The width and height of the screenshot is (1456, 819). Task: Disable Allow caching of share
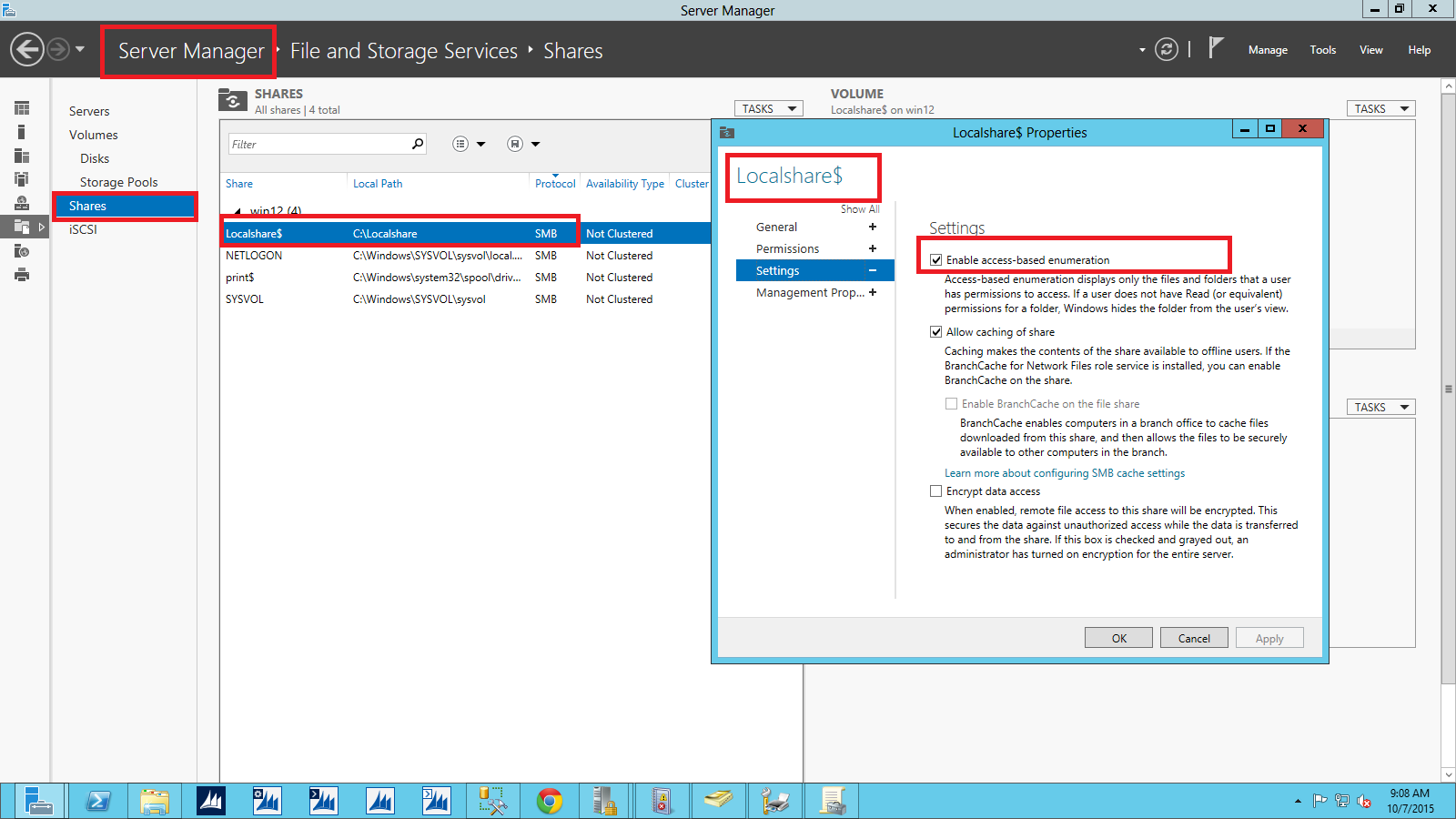[936, 331]
